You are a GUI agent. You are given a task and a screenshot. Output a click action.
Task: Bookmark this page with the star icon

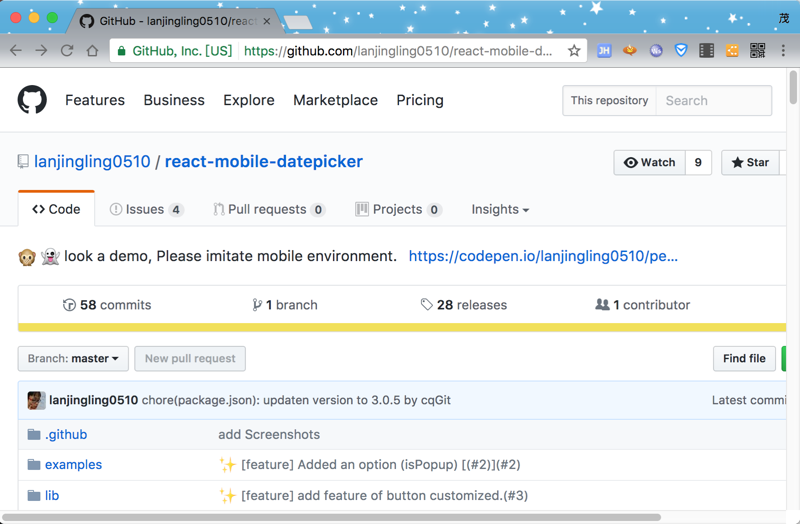click(574, 51)
